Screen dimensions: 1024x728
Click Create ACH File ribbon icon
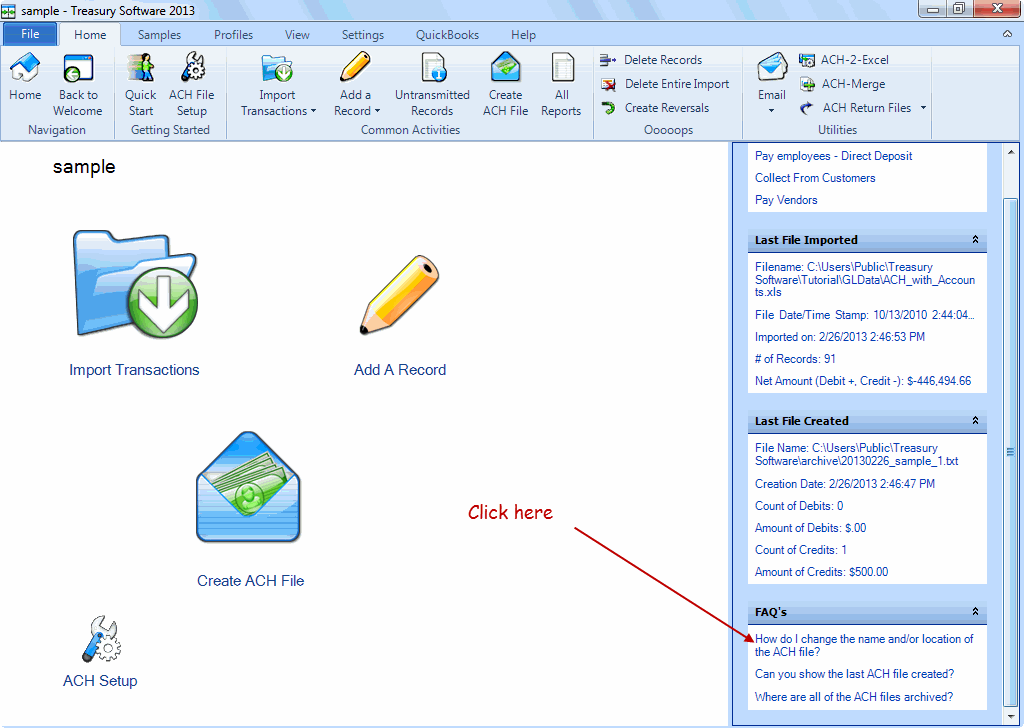point(505,68)
